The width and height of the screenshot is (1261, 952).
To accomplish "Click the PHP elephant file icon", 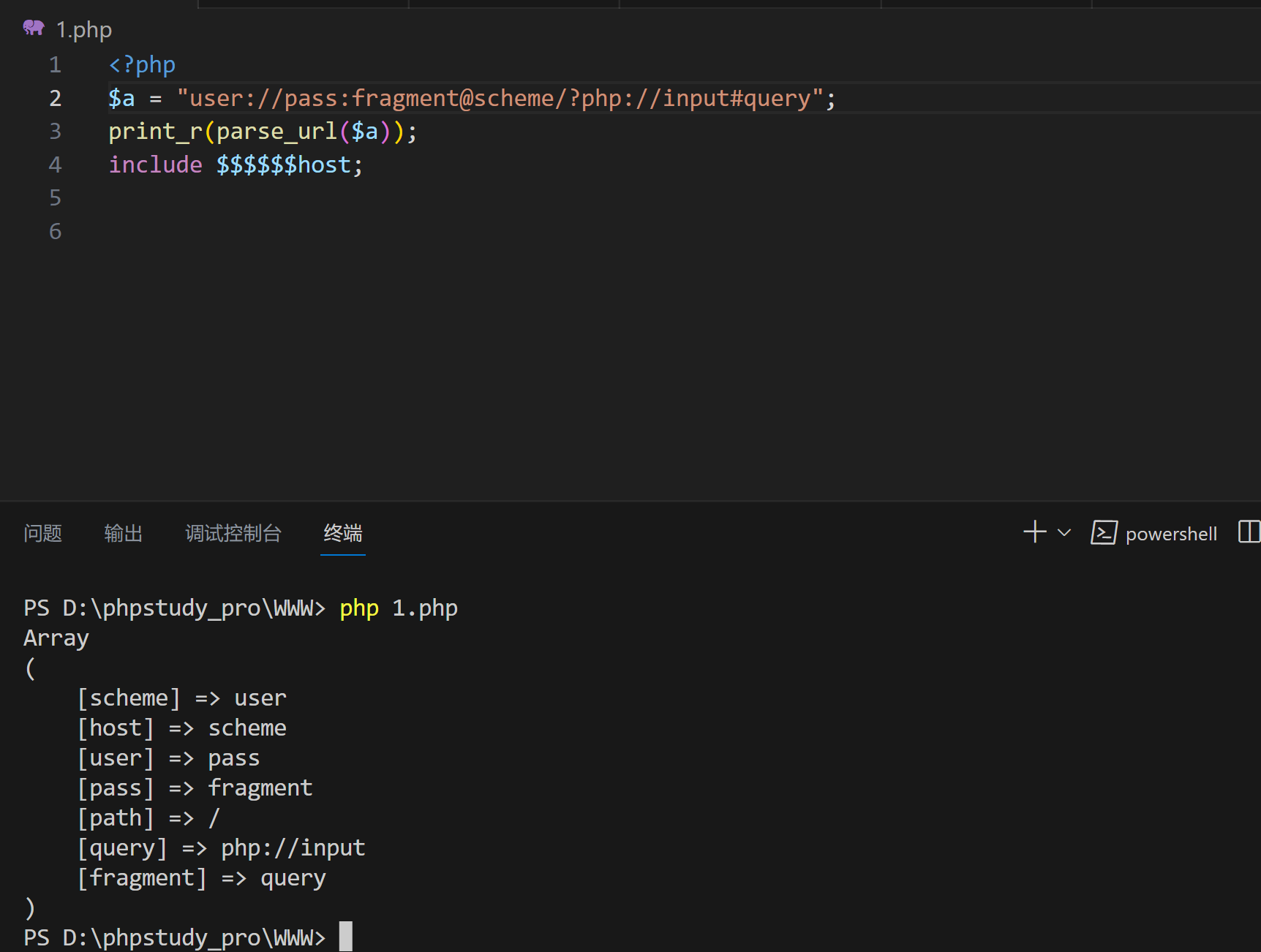I will coord(34,28).
